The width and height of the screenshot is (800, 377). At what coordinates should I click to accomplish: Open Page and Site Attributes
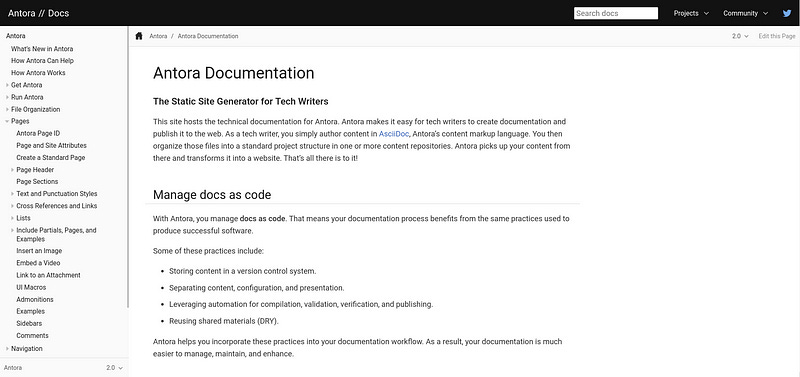pyautogui.click(x=52, y=145)
